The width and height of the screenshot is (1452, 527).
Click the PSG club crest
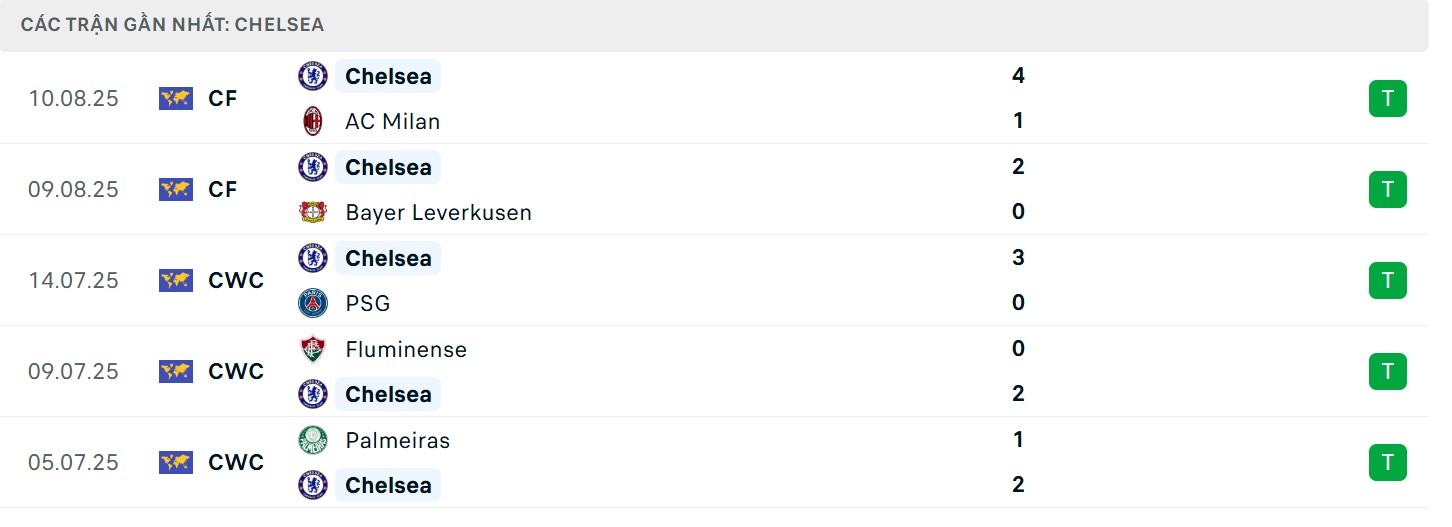313,303
